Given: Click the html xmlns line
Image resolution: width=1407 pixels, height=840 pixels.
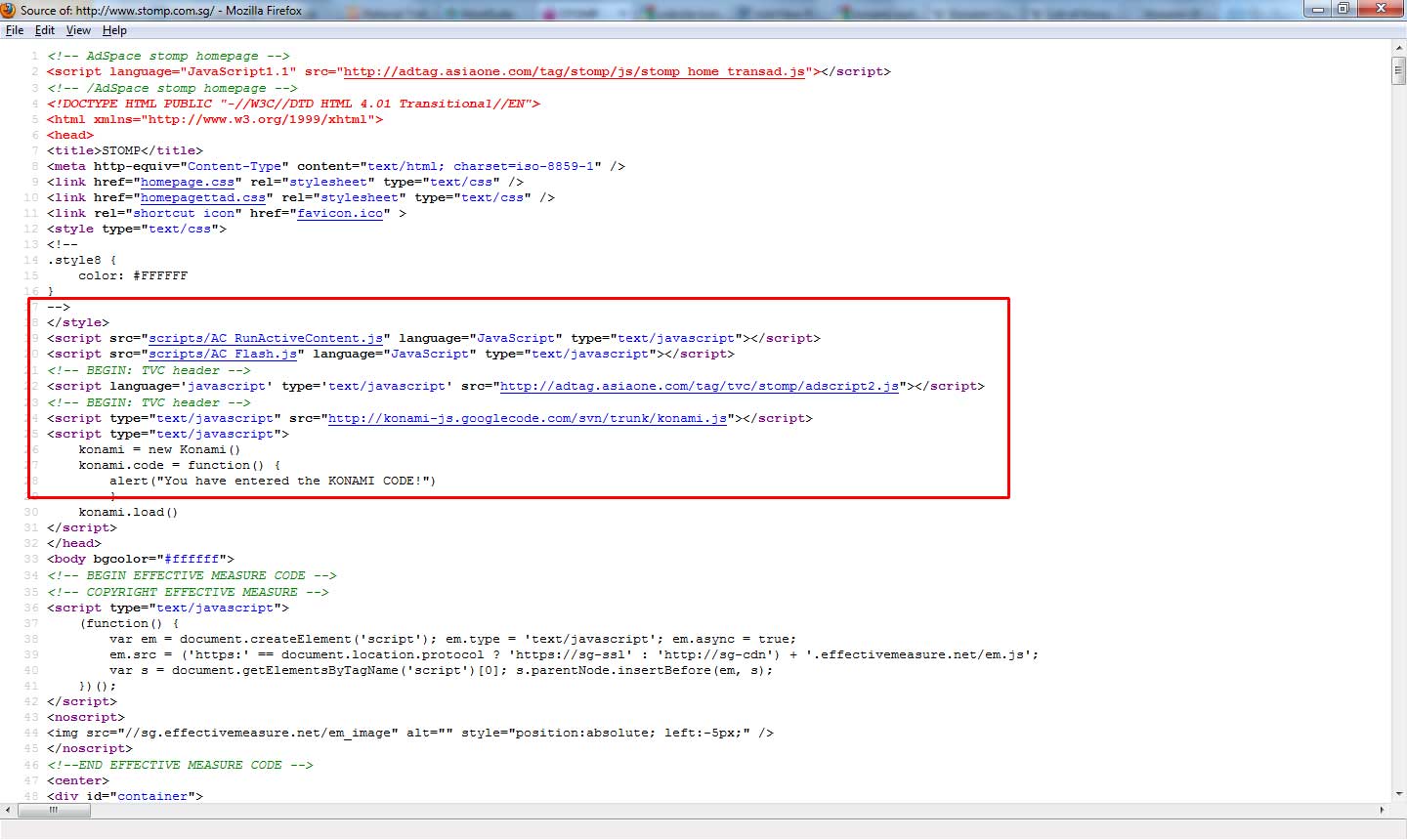Looking at the screenshot, I should (215, 119).
